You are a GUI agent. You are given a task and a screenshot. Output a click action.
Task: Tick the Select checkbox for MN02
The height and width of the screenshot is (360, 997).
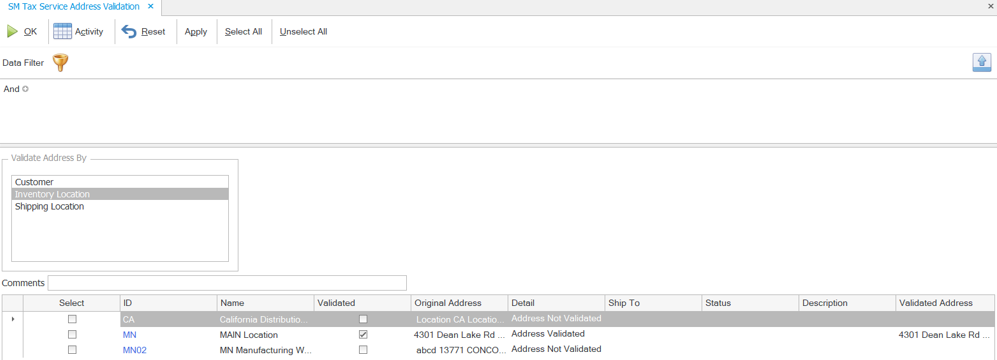pos(72,349)
